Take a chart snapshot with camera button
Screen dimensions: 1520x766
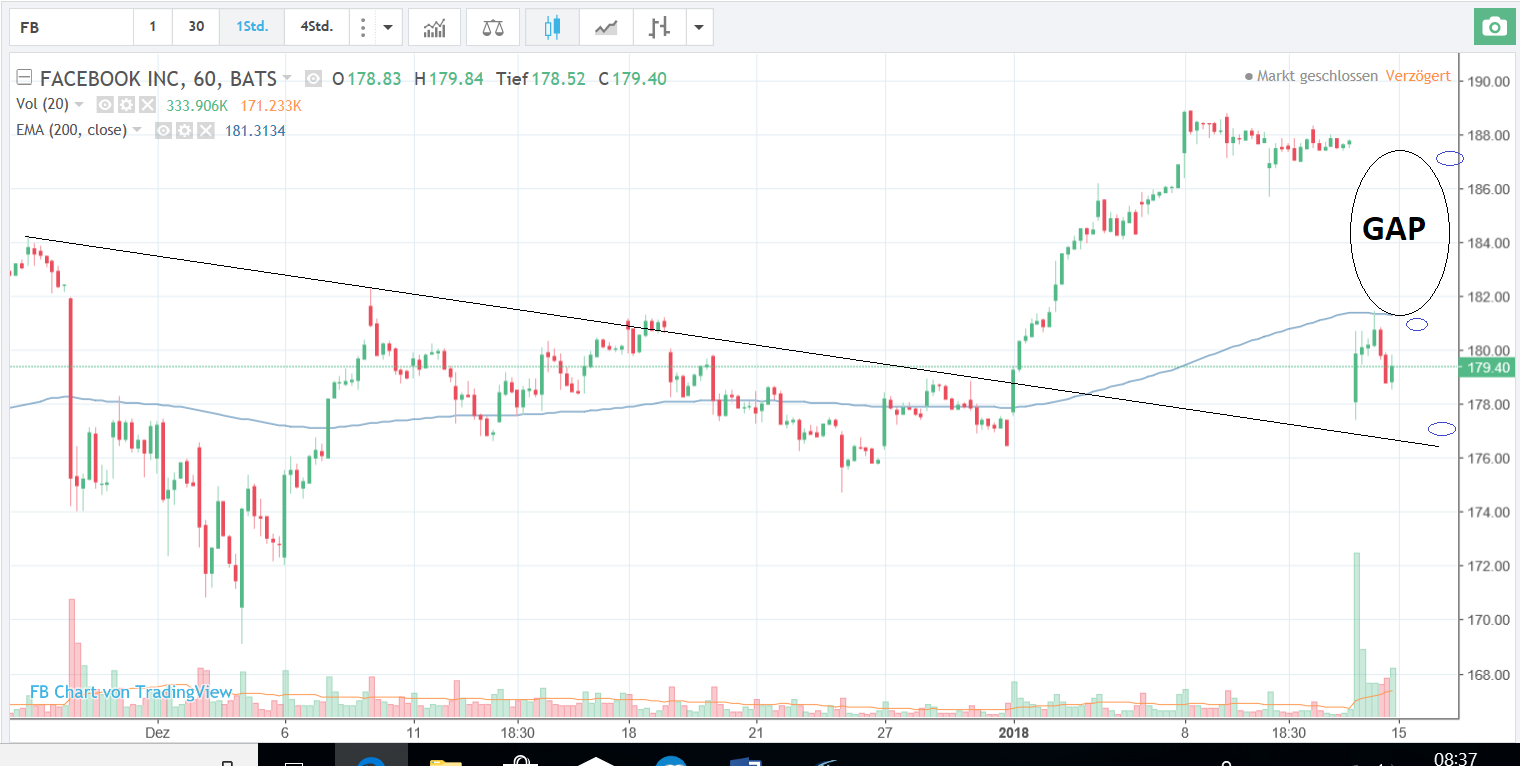click(x=1495, y=27)
